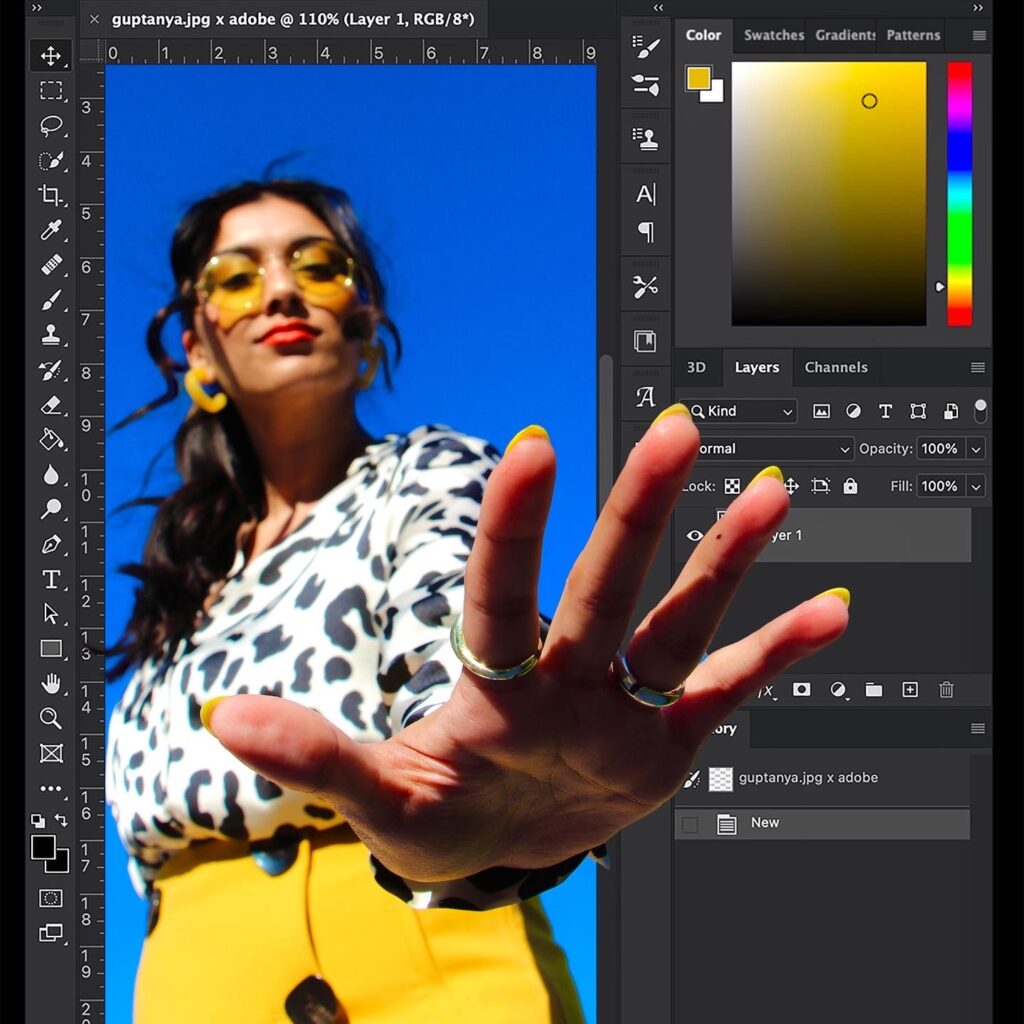Expand the Fill value dropdown
1024x1024 pixels.
coord(976,487)
